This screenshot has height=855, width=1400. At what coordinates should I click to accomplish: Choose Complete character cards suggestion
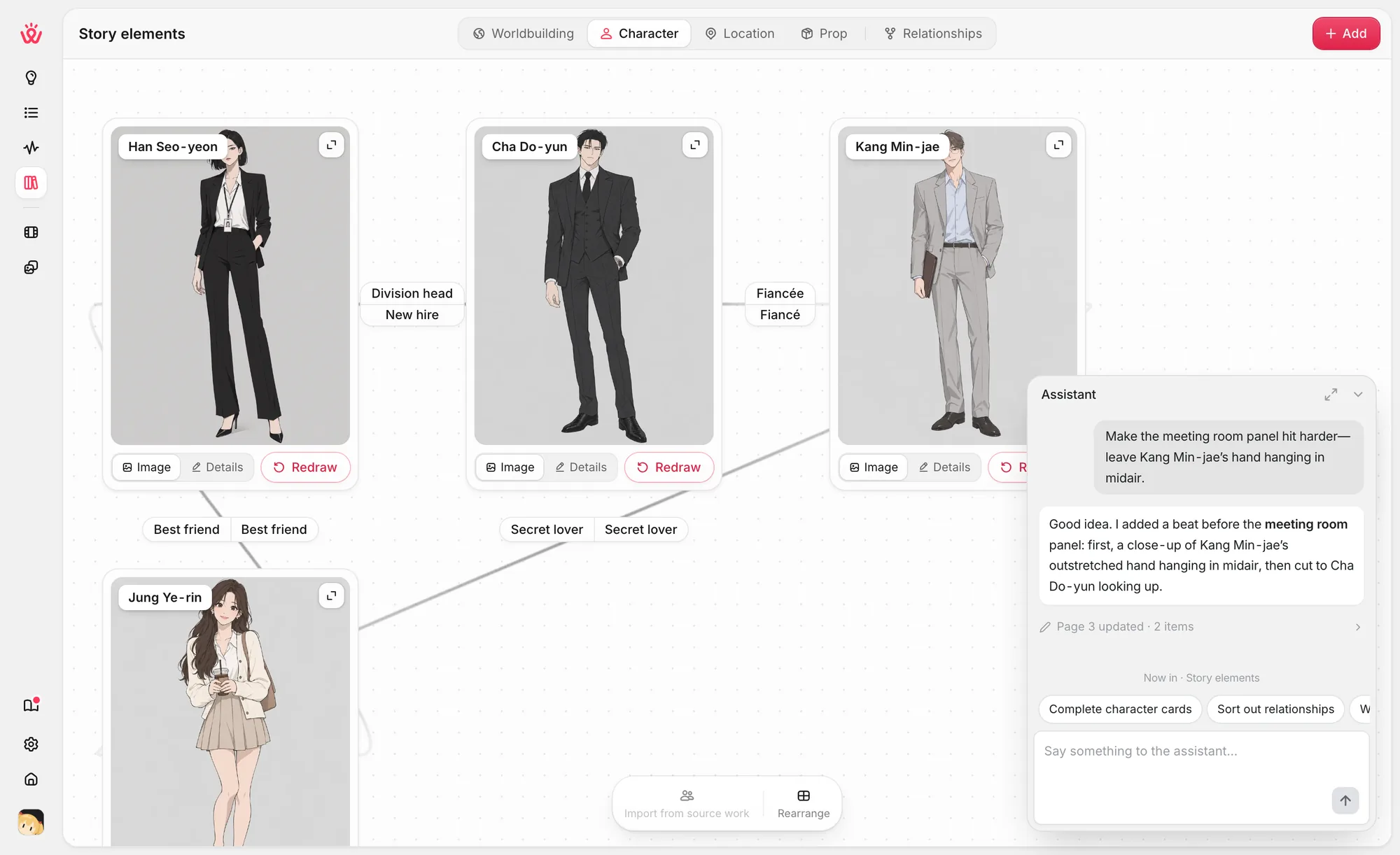[1120, 709]
